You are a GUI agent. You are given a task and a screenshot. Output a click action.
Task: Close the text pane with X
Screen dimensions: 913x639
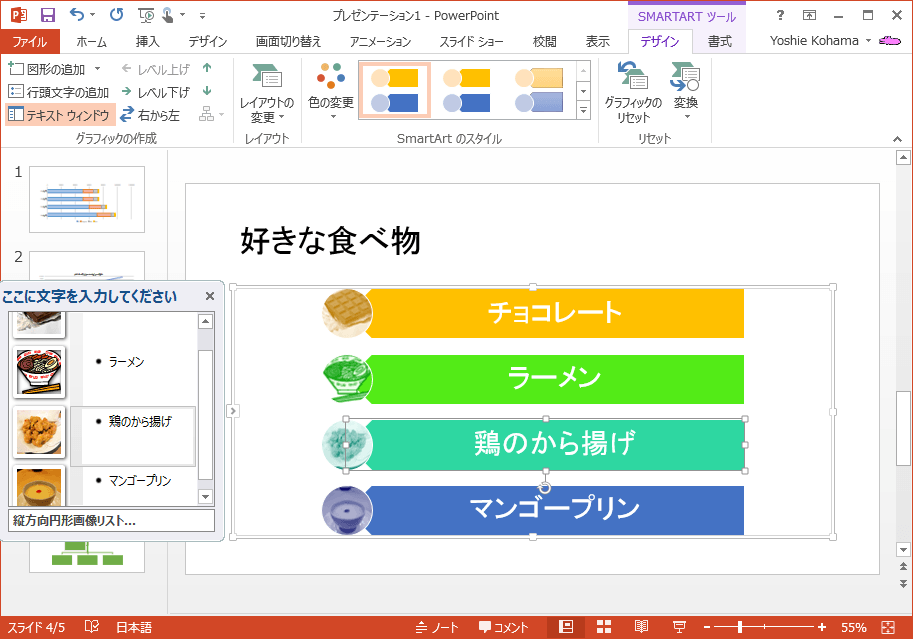[210, 296]
